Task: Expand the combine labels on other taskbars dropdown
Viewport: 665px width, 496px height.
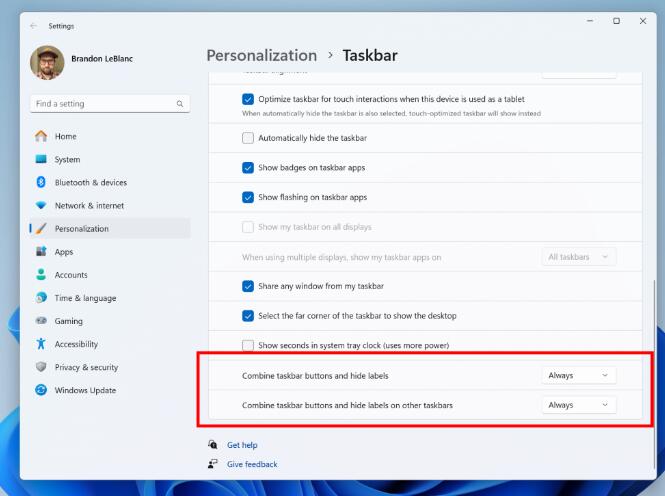Action: (x=578, y=405)
